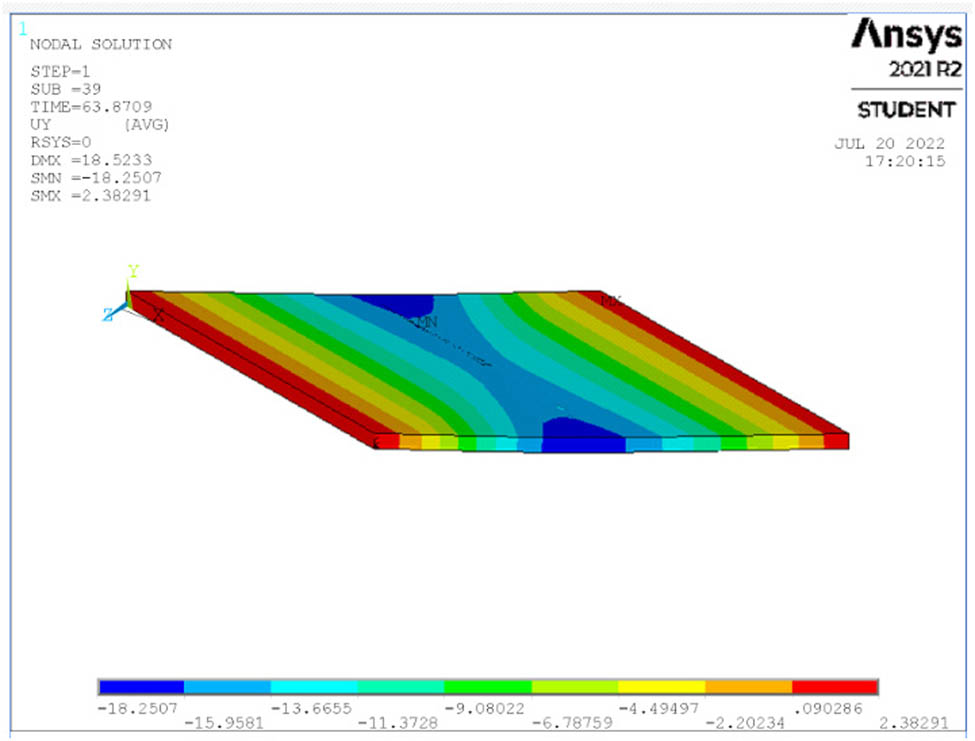
Task: Pick the red legend swatch
Action: pos(834,687)
